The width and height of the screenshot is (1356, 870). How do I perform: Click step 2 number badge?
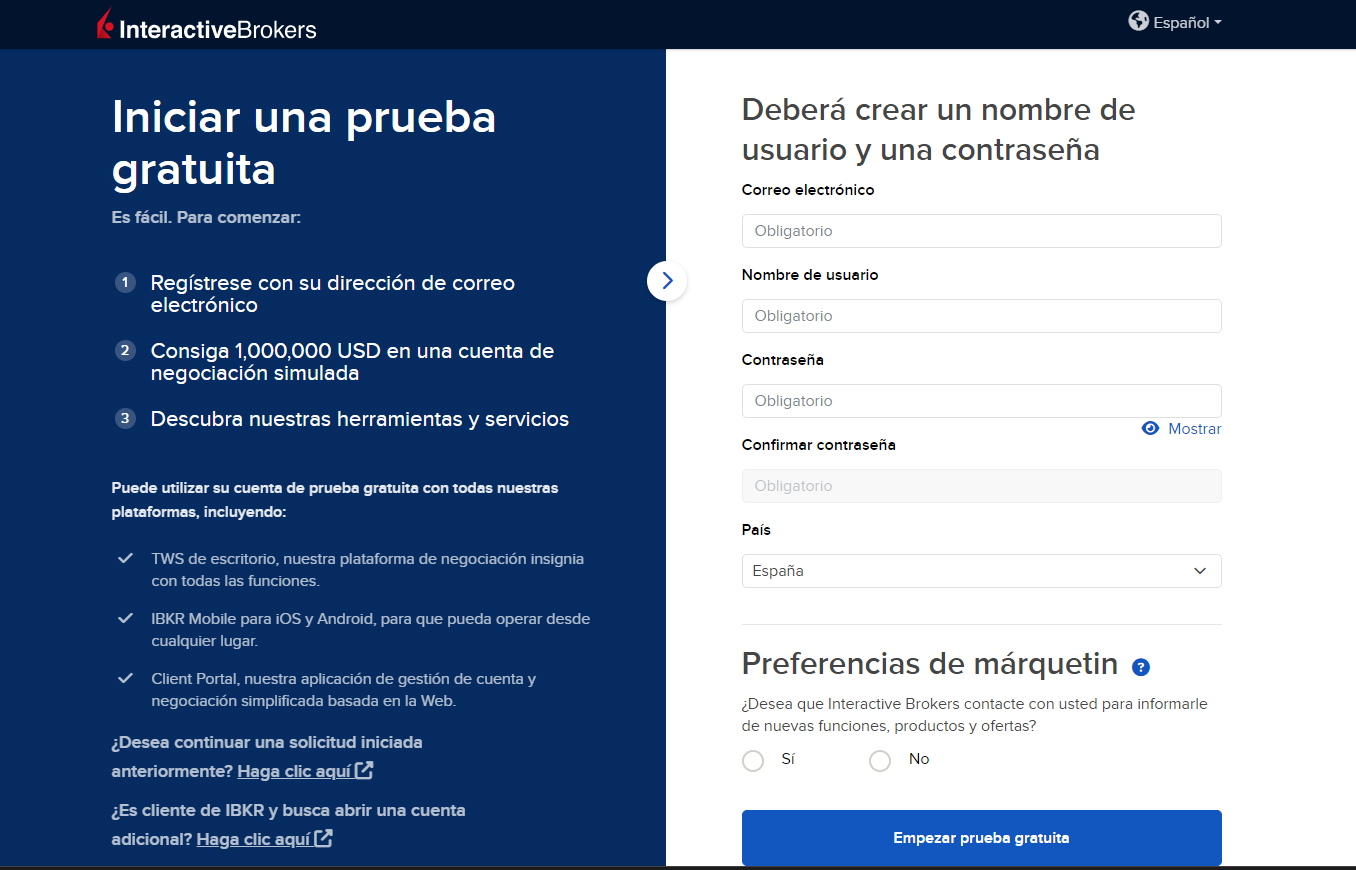pyautogui.click(x=125, y=351)
